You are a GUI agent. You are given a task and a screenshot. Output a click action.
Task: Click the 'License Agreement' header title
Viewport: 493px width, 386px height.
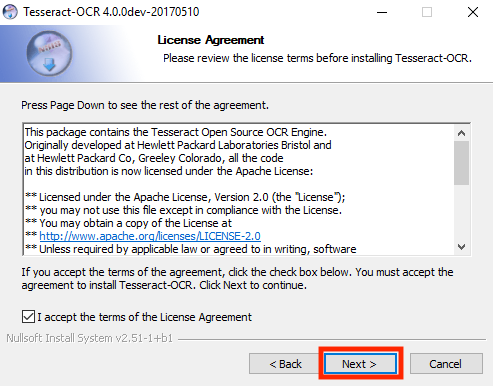pyautogui.click(x=211, y=40)
